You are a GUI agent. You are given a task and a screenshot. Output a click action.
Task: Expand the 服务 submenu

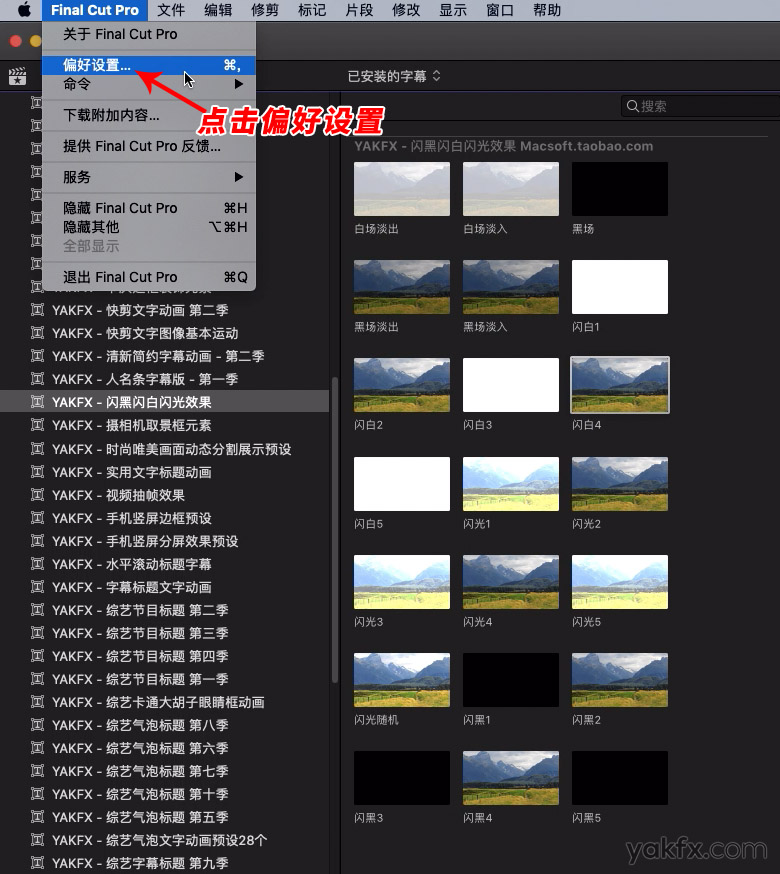tap(149, 177)
